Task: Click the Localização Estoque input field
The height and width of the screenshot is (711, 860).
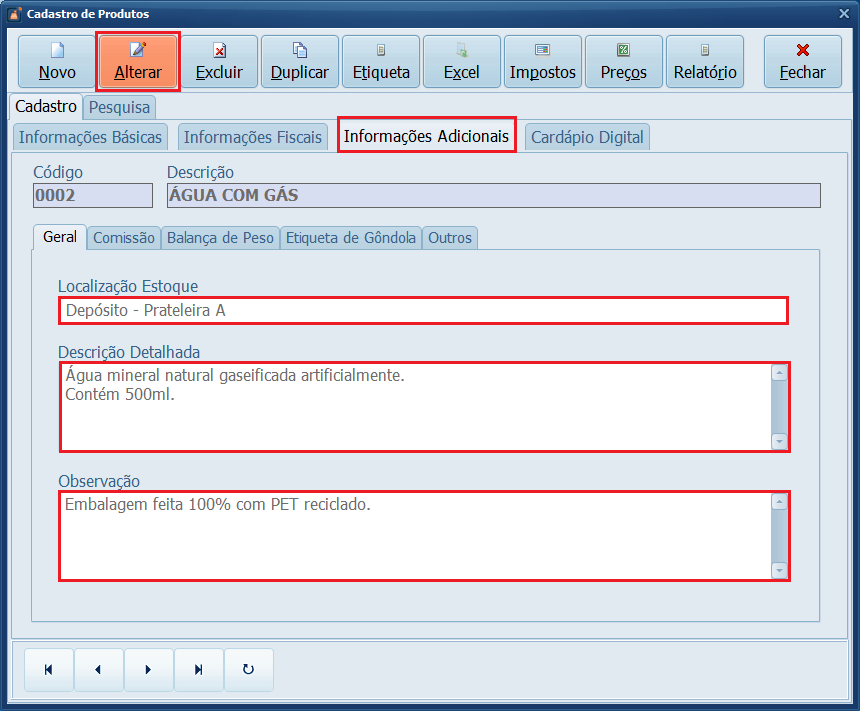Action: click(422, 311)
